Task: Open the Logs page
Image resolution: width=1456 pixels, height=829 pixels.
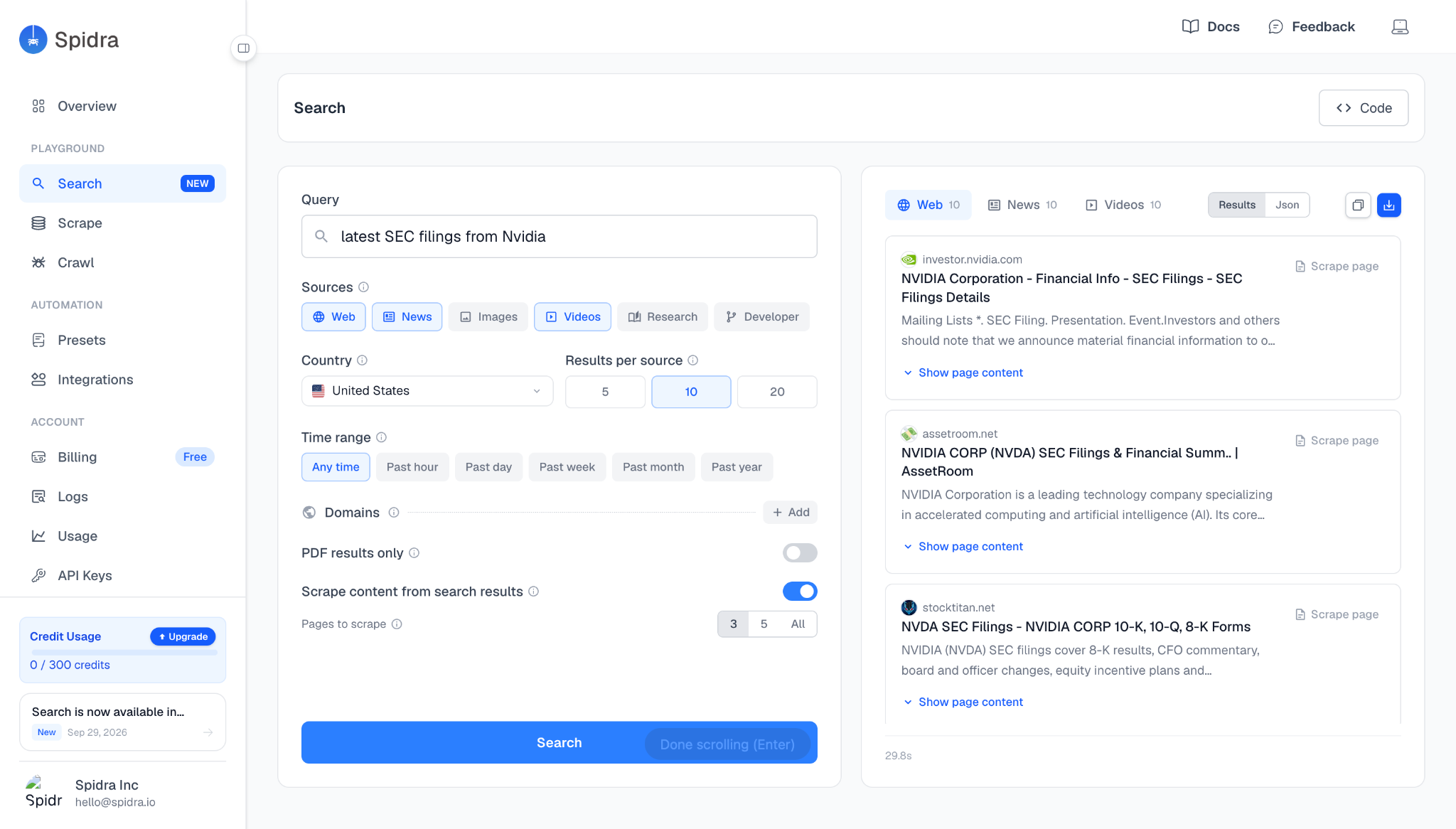Action: point(122,496)
